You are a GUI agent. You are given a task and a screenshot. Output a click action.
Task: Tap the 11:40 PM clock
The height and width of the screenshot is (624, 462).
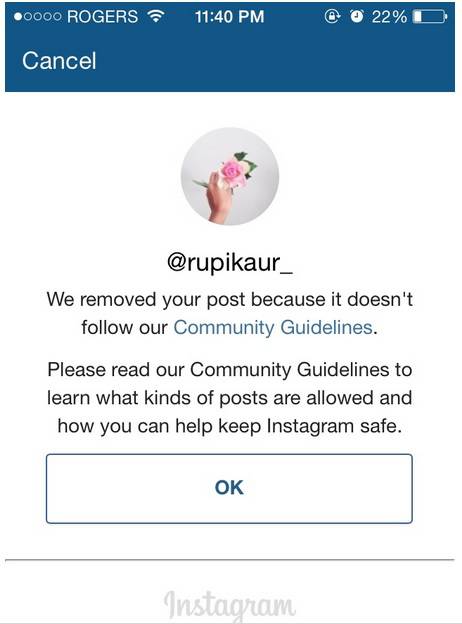230,17
